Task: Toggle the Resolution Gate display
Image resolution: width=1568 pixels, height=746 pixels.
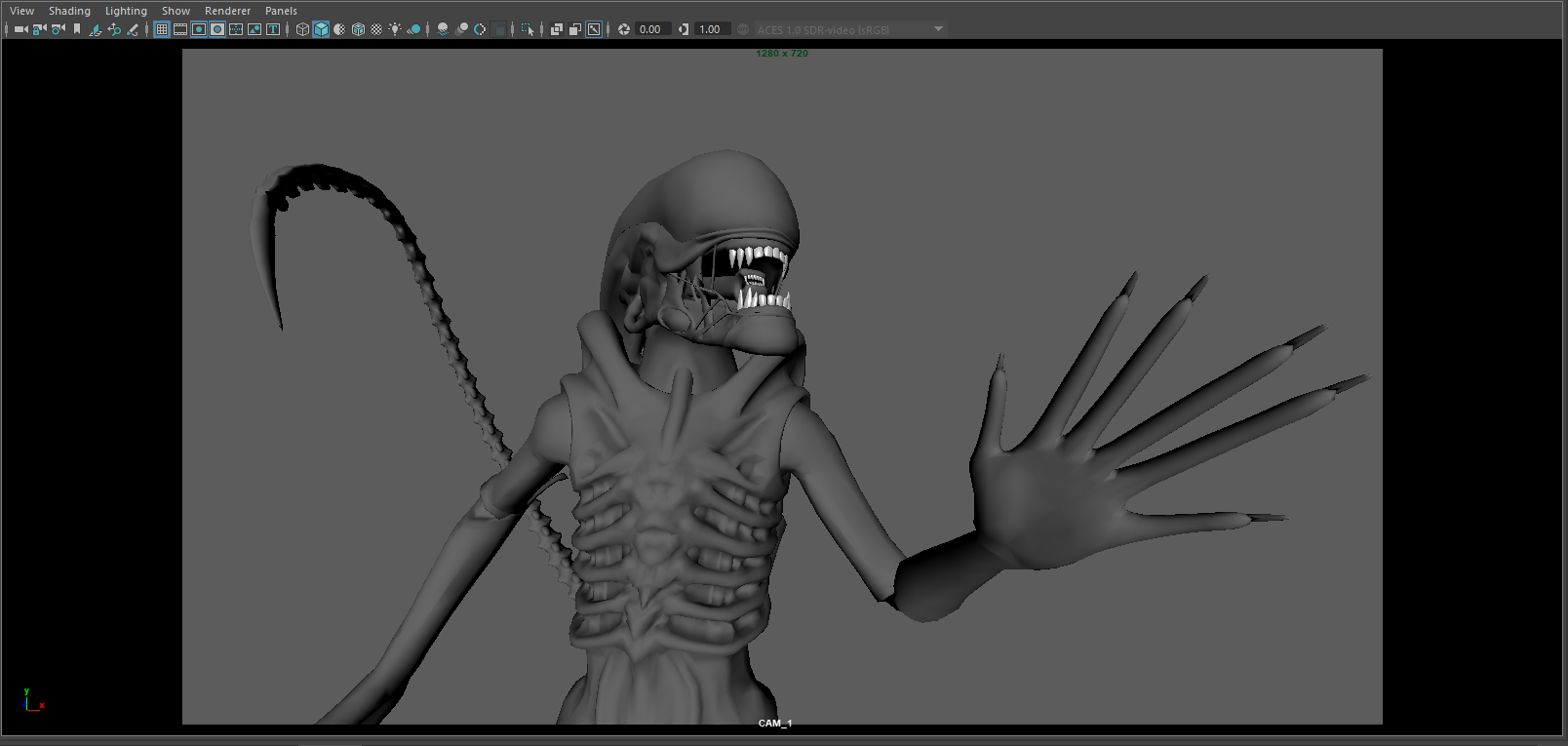Action: (199, 29)
